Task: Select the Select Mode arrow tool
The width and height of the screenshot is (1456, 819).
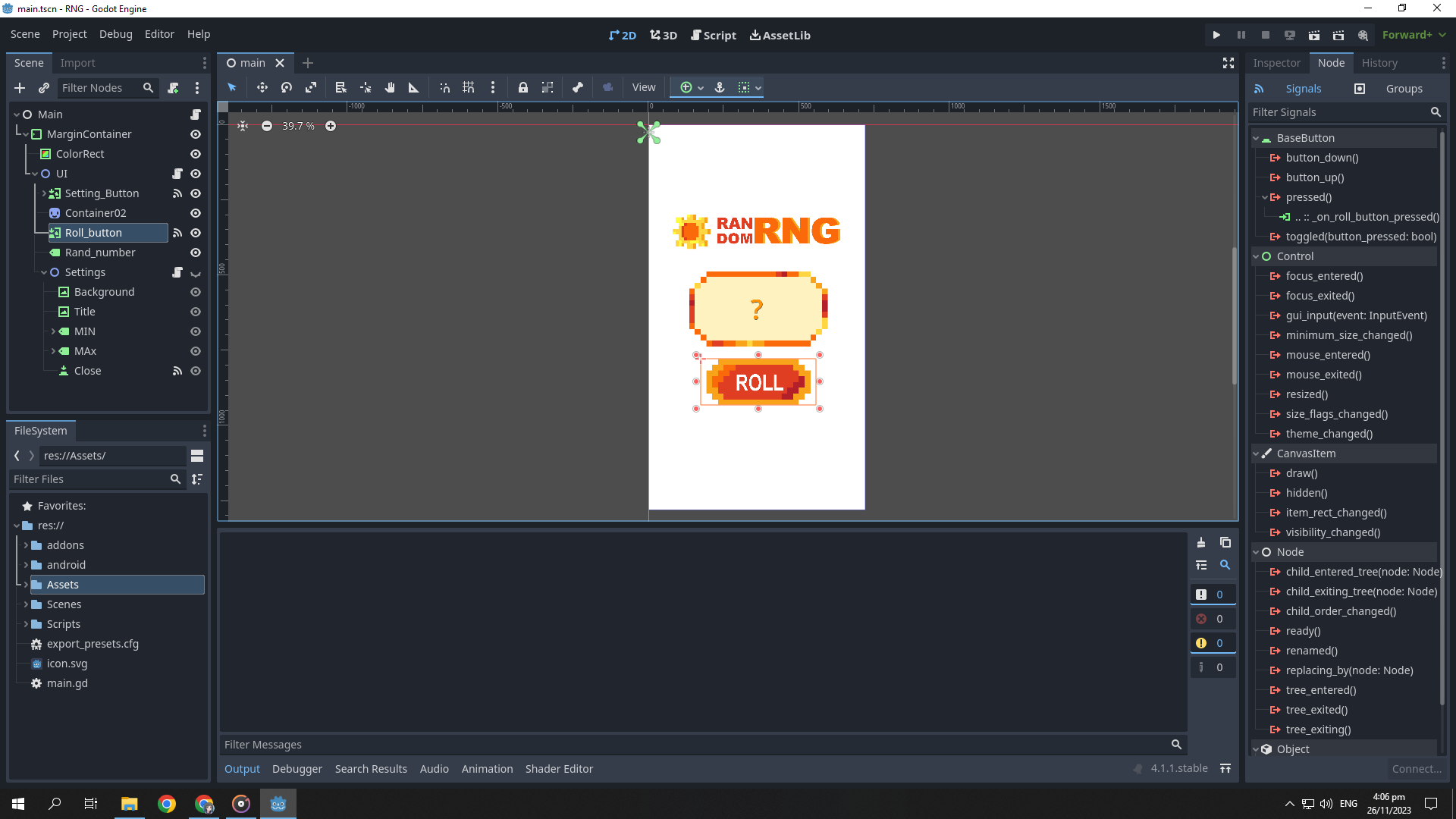Action: click(x=232, y=87)
